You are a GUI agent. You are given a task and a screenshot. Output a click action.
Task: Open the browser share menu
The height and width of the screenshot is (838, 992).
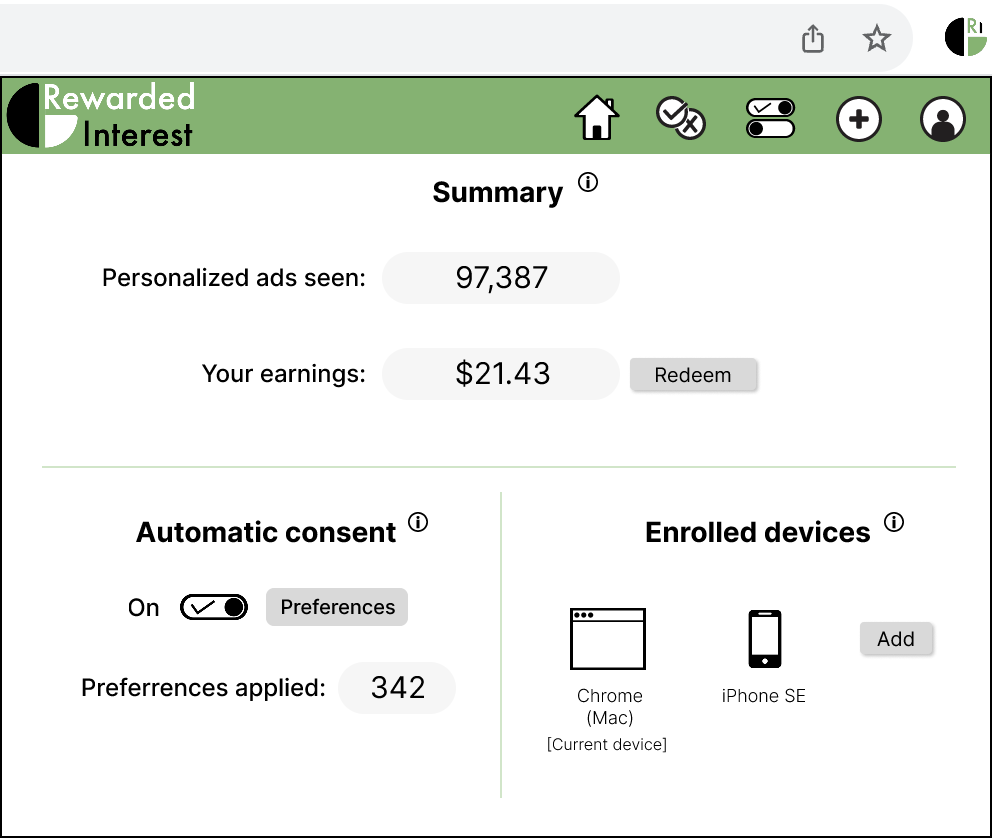click(812, 38)
